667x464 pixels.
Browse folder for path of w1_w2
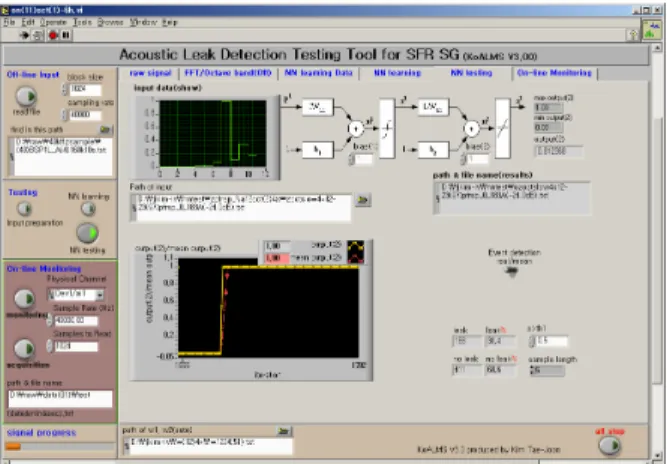coord(283,431)
